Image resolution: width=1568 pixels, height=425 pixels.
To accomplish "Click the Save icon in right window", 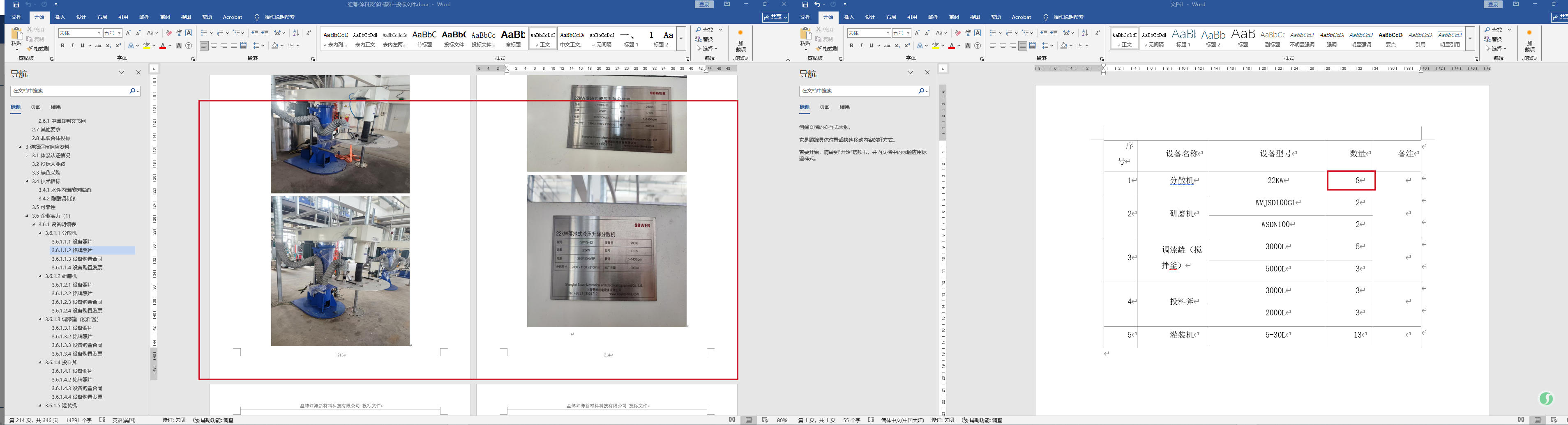I will 805,4.
